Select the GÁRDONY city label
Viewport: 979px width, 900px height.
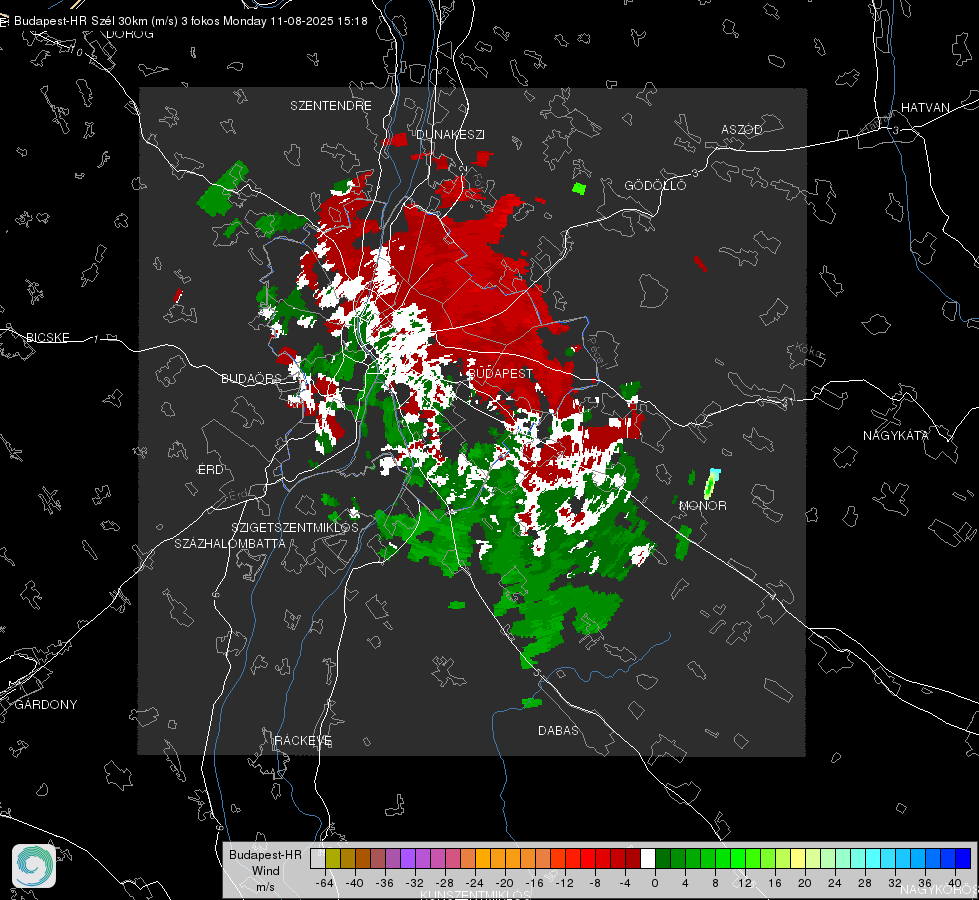(46, 705)
